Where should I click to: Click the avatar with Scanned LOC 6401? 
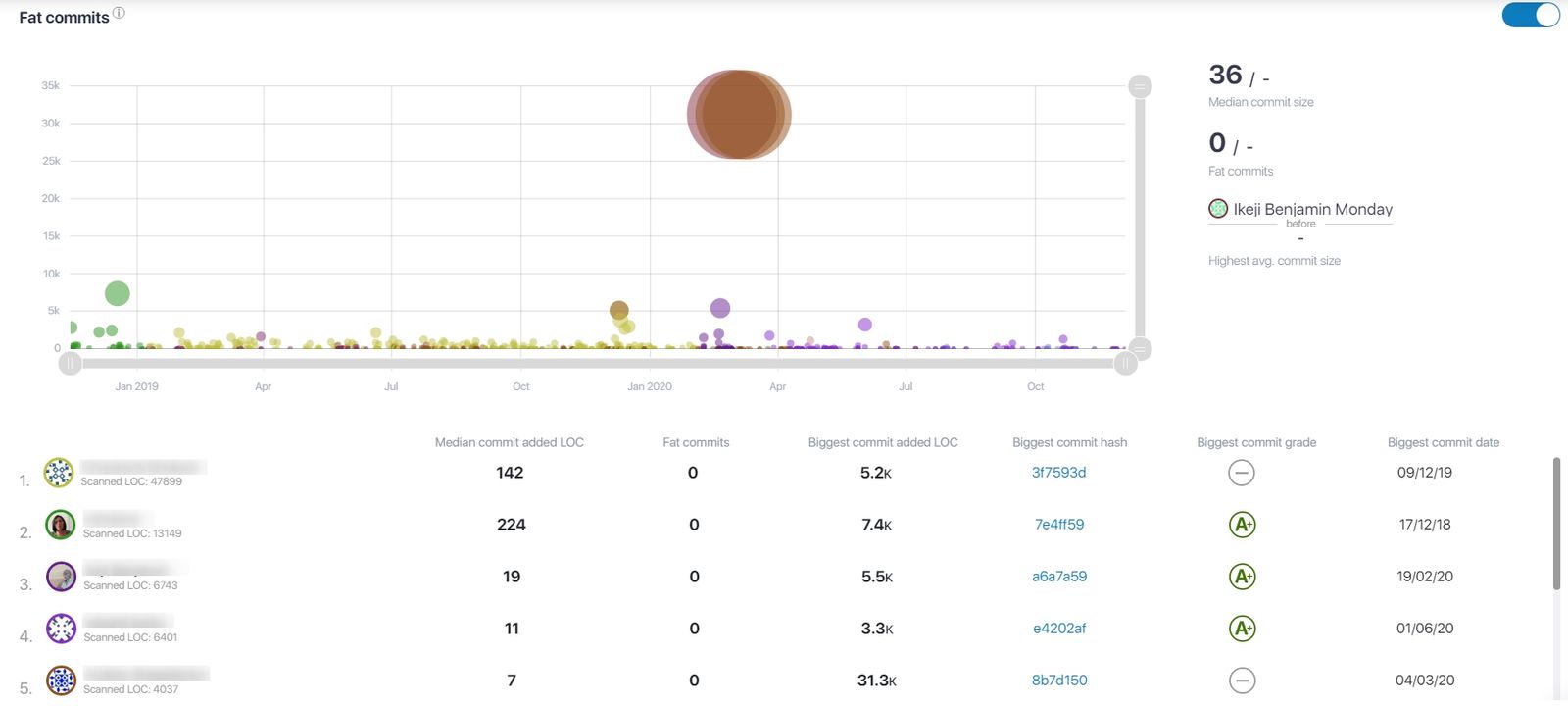point(61,629)
